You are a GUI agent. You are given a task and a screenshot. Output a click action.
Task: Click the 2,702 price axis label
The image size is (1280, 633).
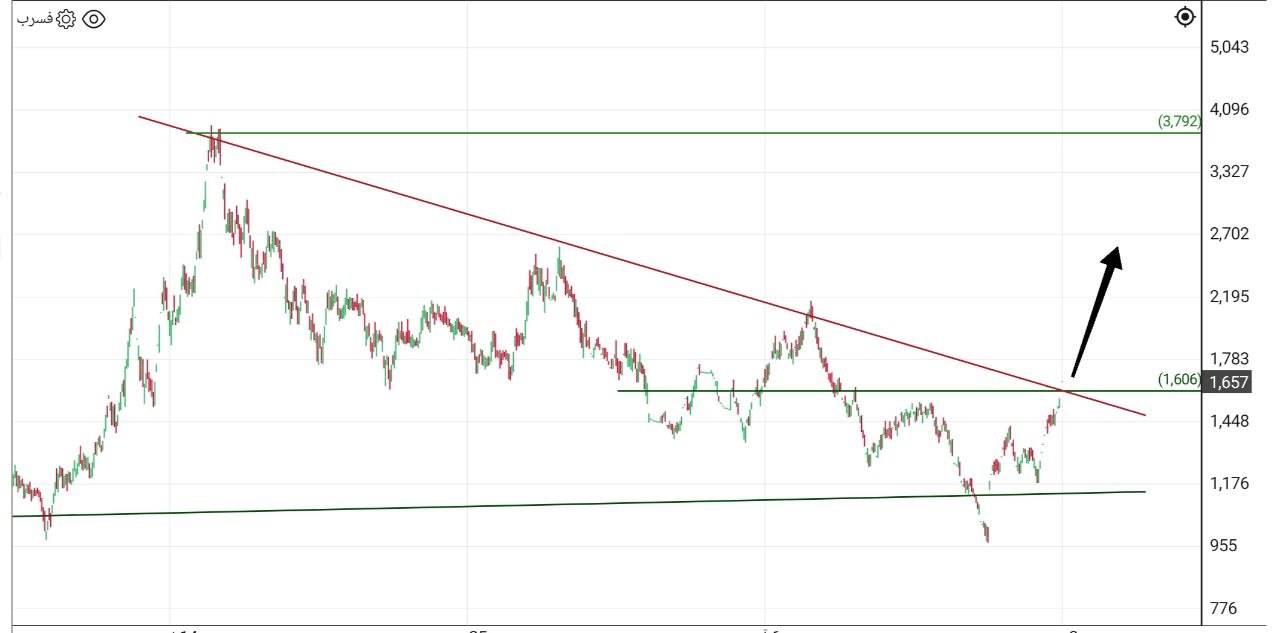[1229, 234]
